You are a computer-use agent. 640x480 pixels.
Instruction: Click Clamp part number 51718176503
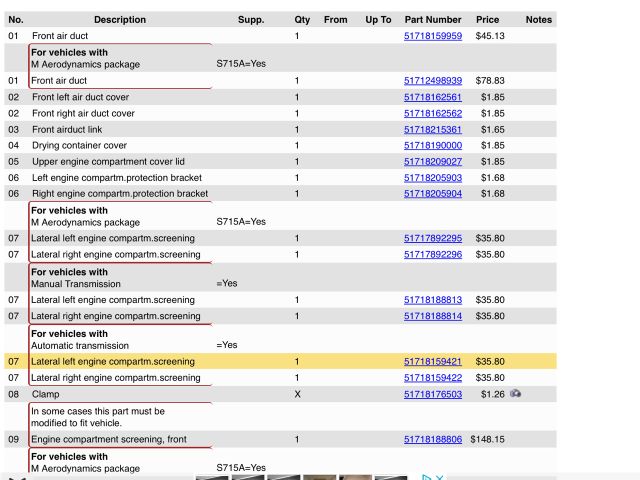(x=432, y=394)
